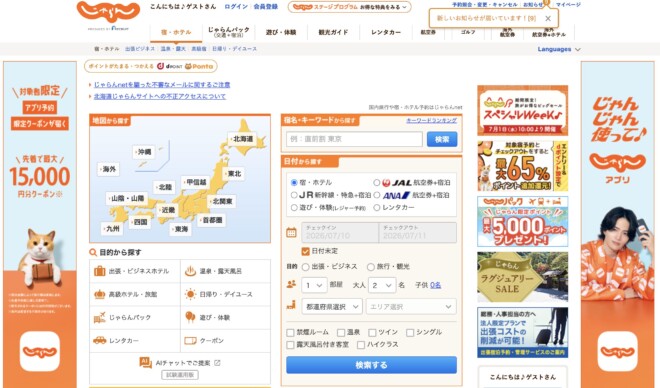660x388 pixels.
Task: Click the magnifier icon next to 目的から探す
Action: 93,252
